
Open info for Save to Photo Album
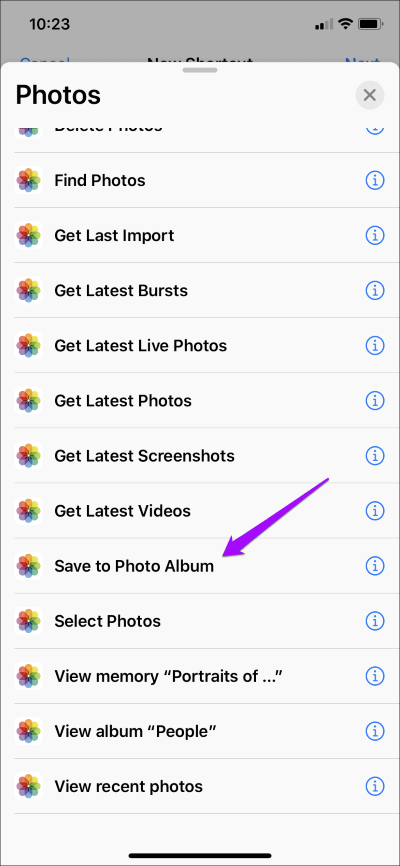375,566
